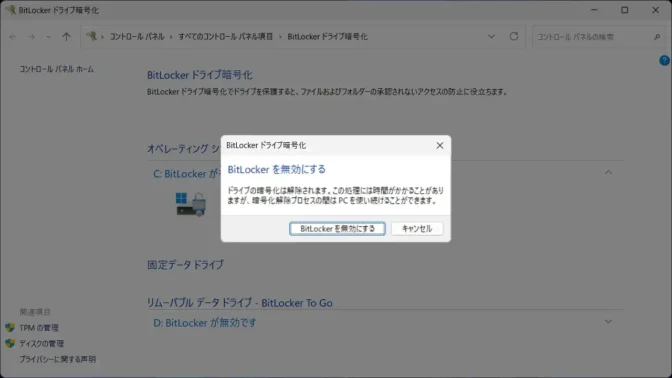Image resolution: width=672 pixels, height=378 pixels.
Task: Expand the D: drive BitLocker section
Action: click(x=608, y=321)
